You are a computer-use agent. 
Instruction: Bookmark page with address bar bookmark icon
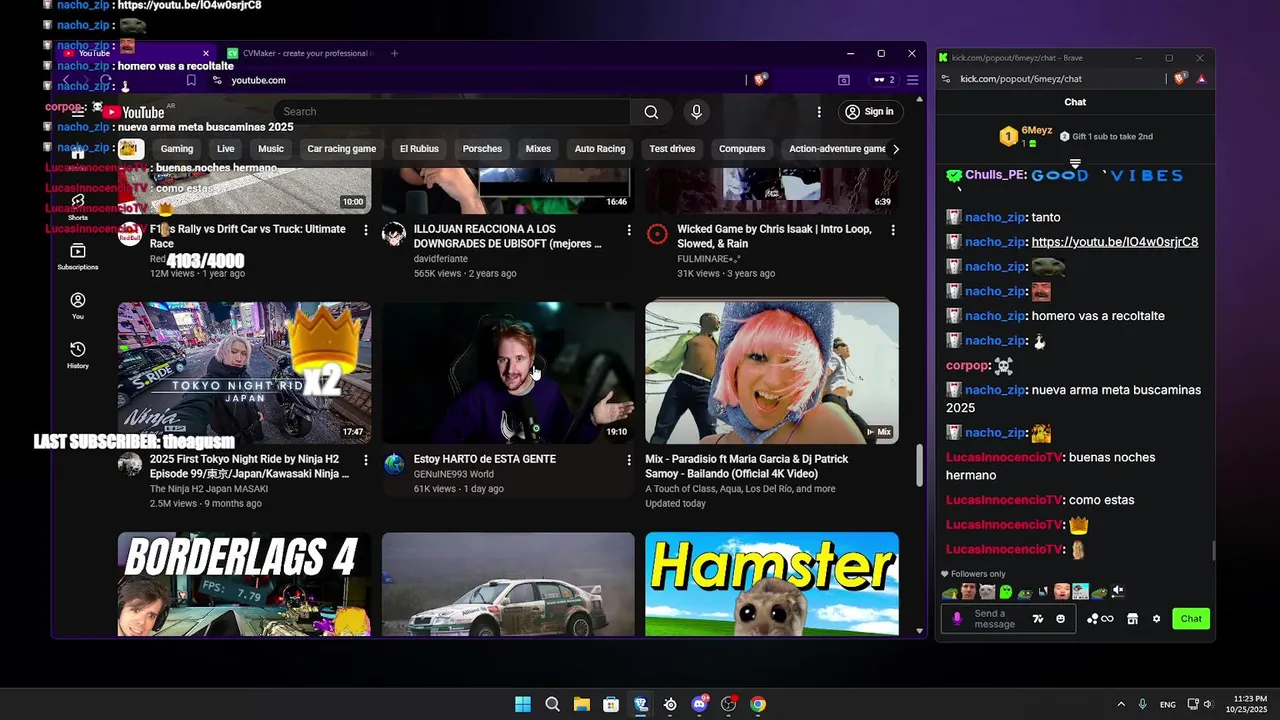191,80
